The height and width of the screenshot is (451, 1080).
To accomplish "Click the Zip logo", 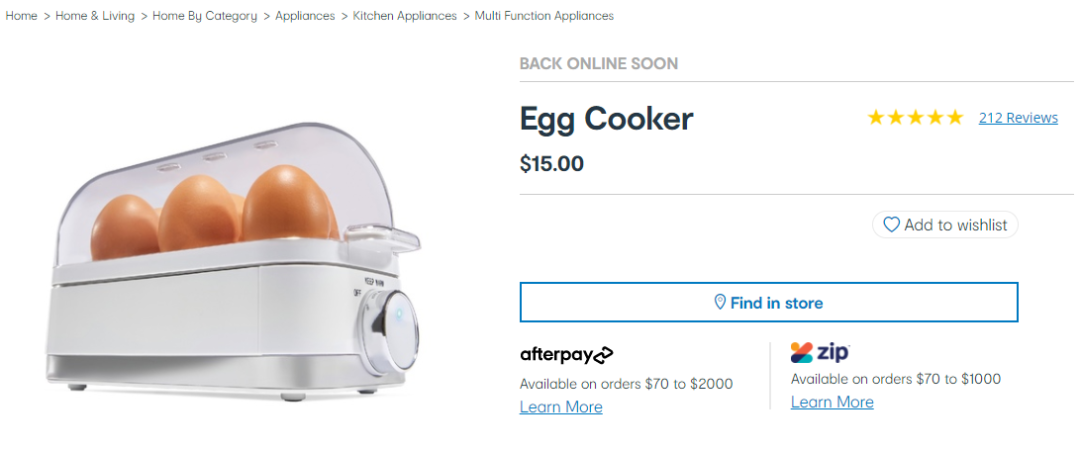I will point(820,353).
